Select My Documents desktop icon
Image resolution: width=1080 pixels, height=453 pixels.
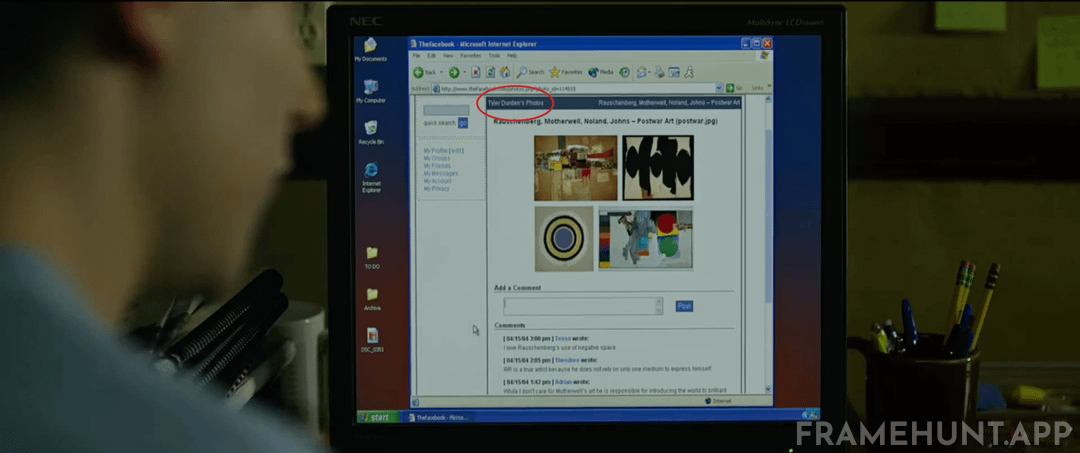point(371,50)
